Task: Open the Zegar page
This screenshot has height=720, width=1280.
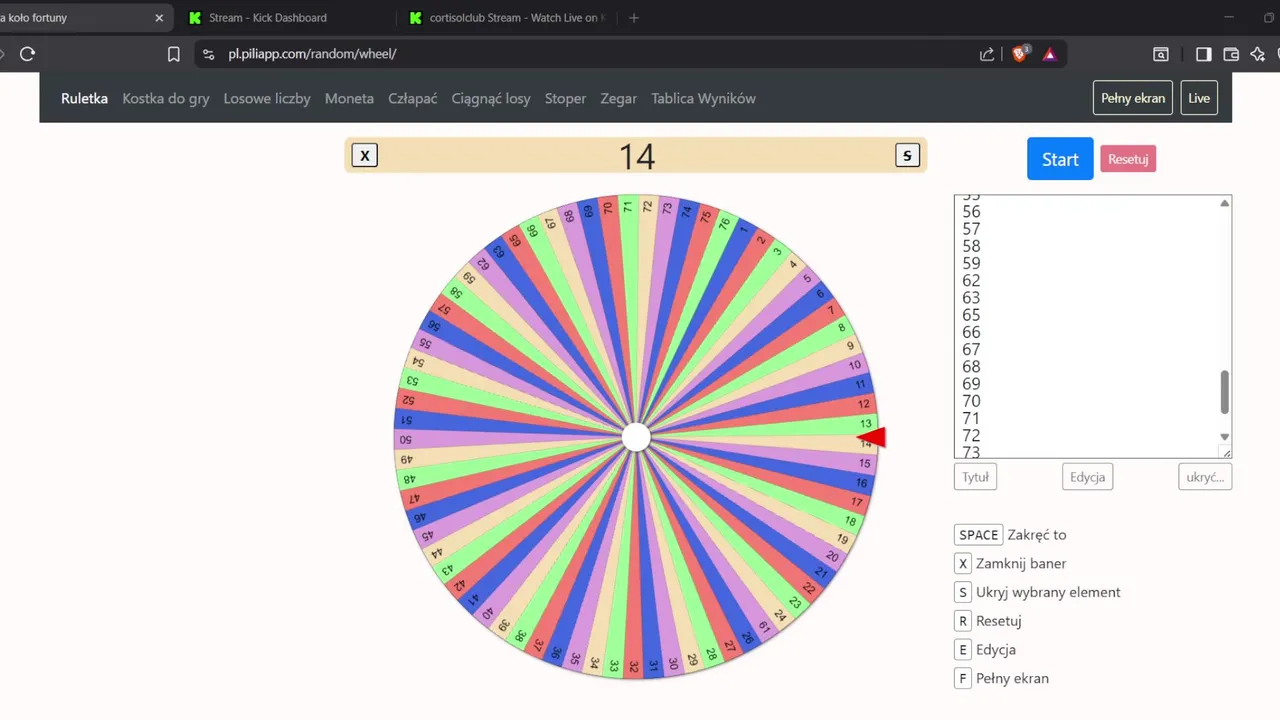Action: pyautogui.click(x=619, y=98)
